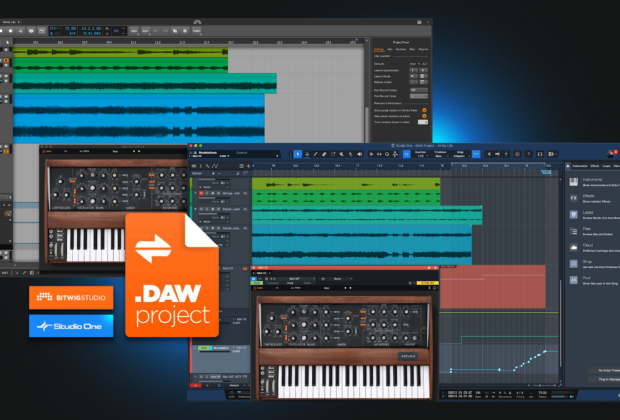Open the Launch Mode dropdown in Project Panel
The width and height of the screenshot is (620, 420).
[x=414, y=76]
